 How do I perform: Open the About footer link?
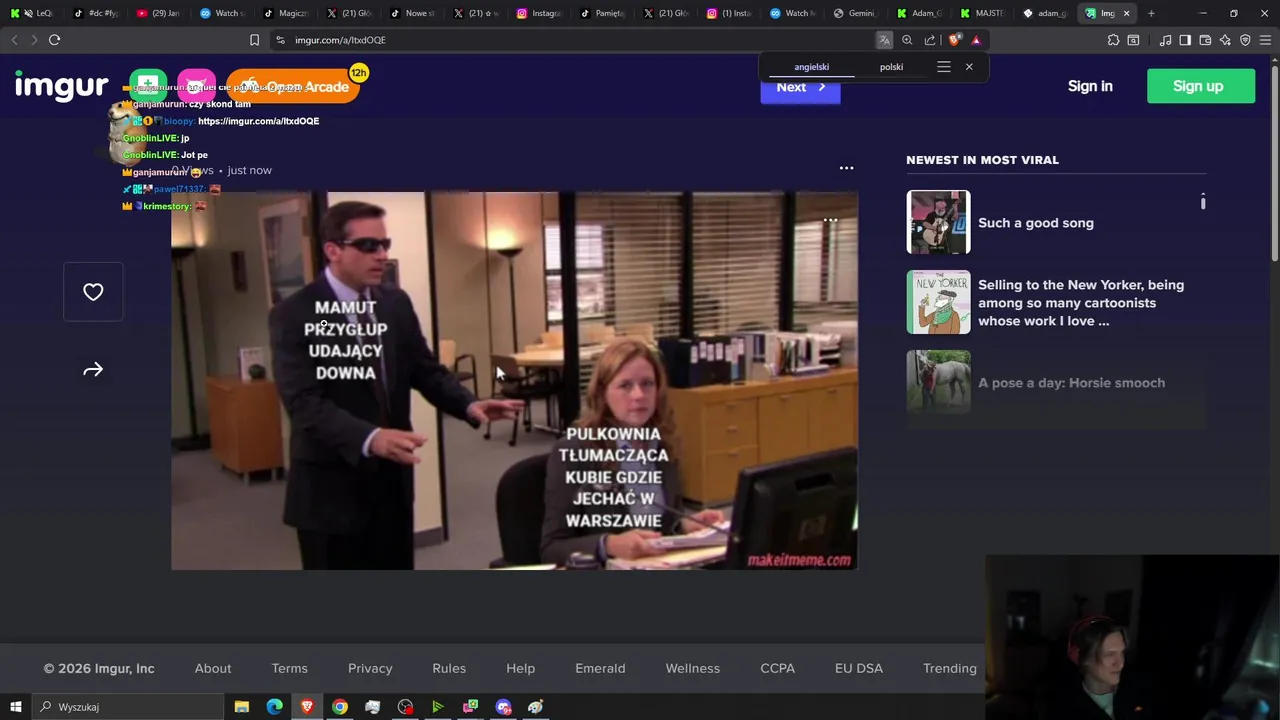pos(213,668)
